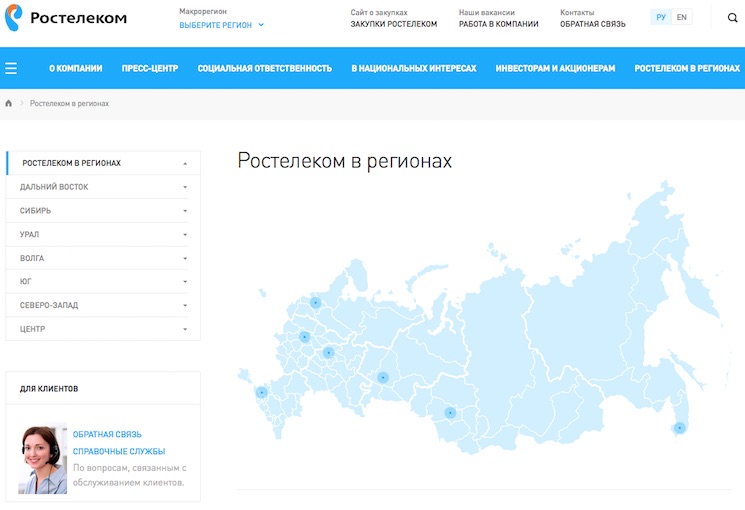The width and height of the screenshot is (745, 510).
Task: Click the Ростелеком в регионах breadcrumb
Action: (x=69, y=103)
